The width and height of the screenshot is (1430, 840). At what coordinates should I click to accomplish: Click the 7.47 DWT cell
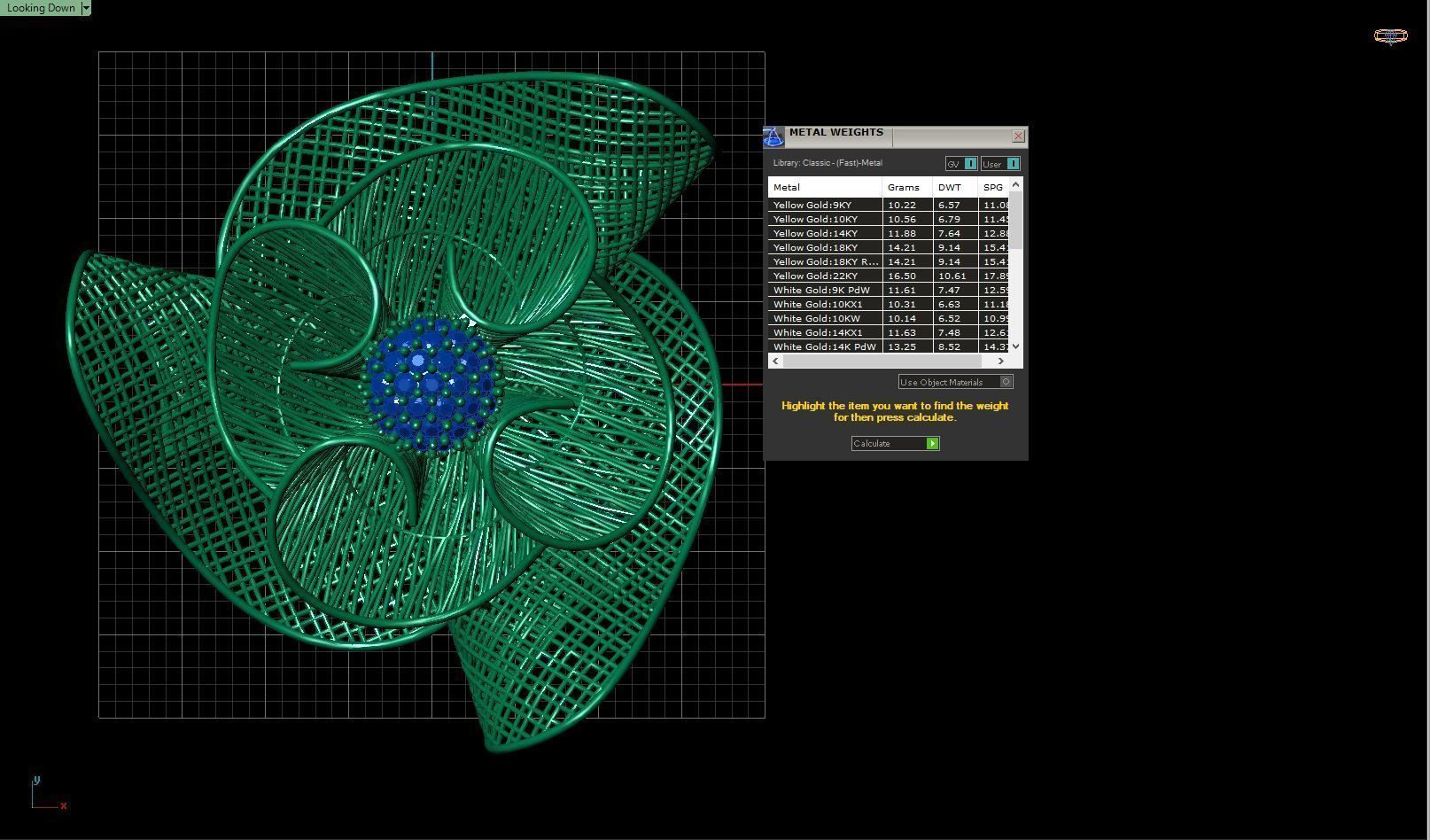pyautogui.click(x=955, y=290)
